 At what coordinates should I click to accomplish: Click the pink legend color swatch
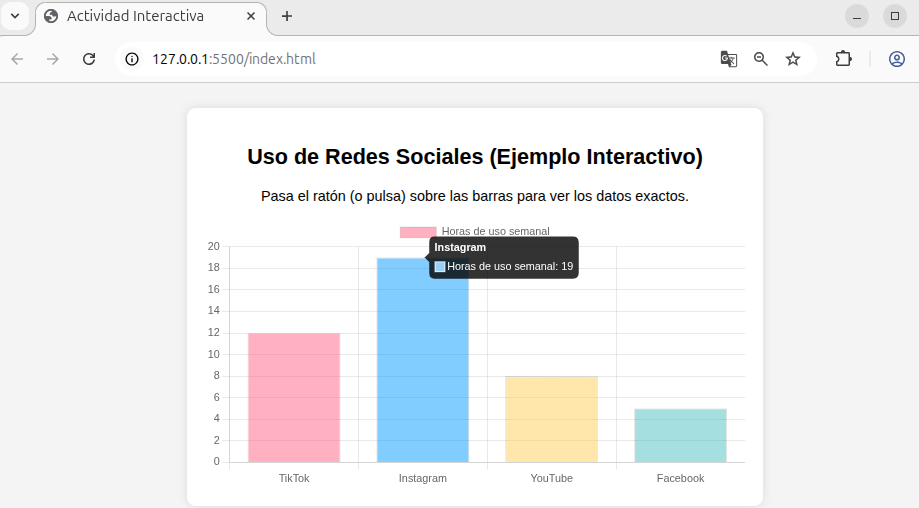pos(418,231)
